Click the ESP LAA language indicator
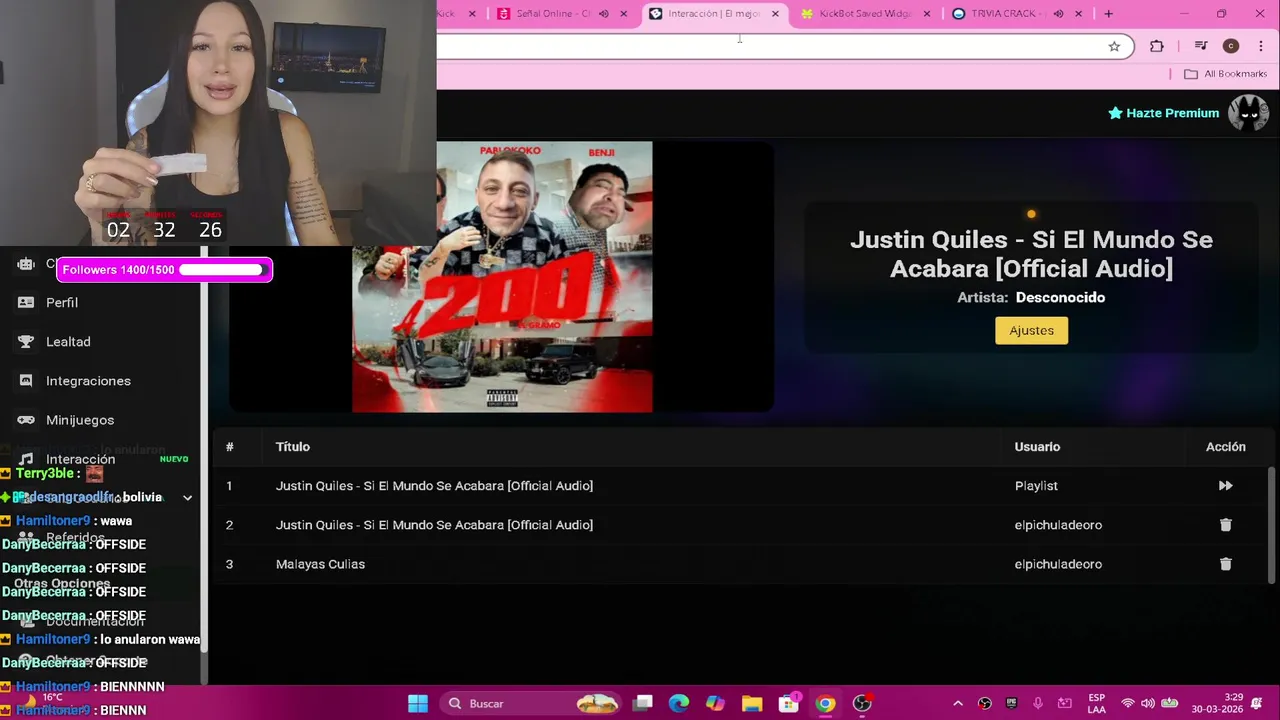1280x720 pixels. [1097, 703]
